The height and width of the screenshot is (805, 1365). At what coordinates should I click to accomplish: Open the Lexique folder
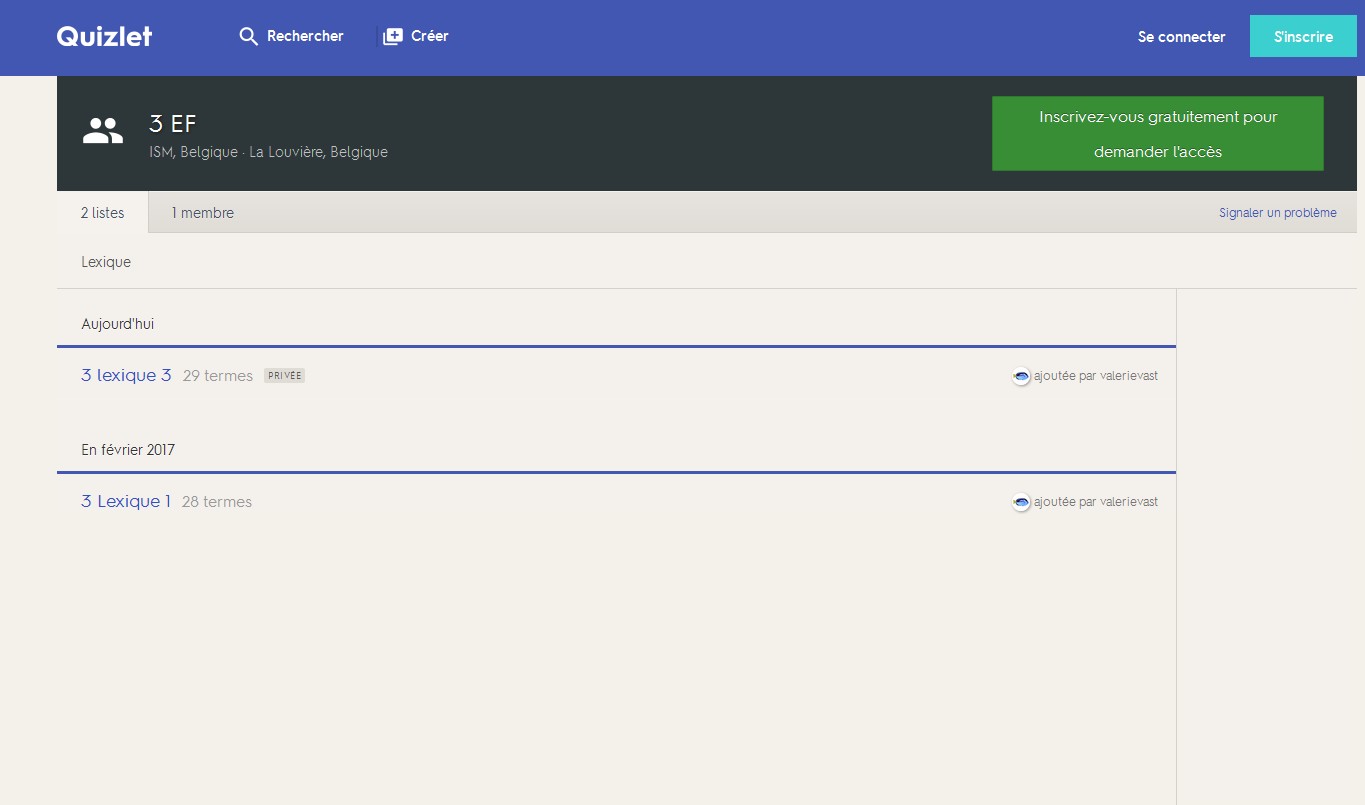pyautogui.click(x=106, y=262)
